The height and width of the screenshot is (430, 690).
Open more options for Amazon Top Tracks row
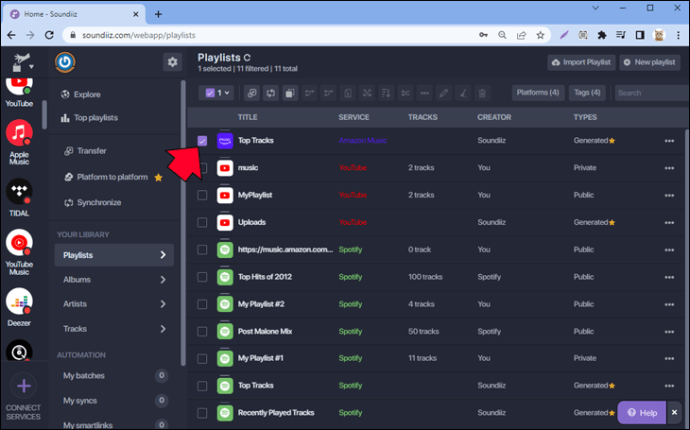click(669, 141)
